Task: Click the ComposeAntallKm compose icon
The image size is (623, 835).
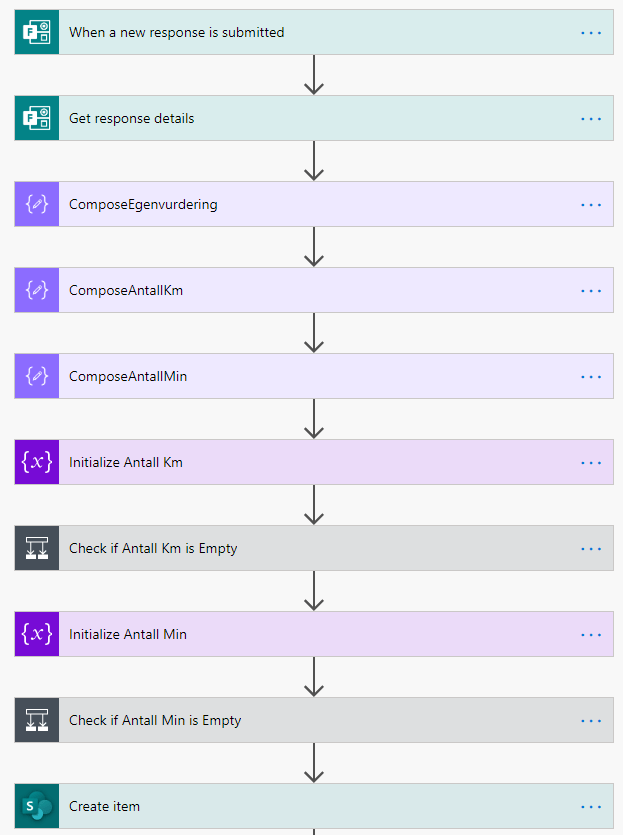Action: point(37,291)
